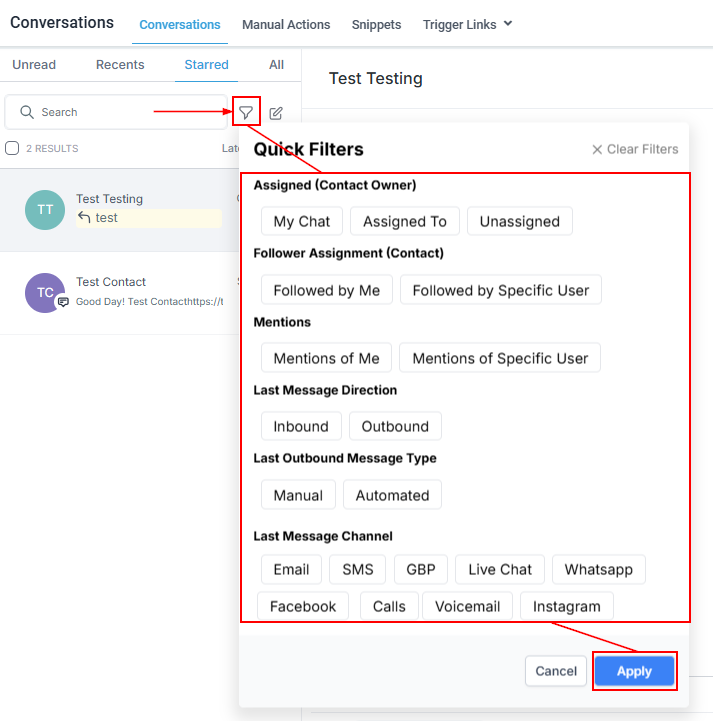Toggle the Followed by Me filter
Screen dimensions: 713x721
[x=326, y=290]
